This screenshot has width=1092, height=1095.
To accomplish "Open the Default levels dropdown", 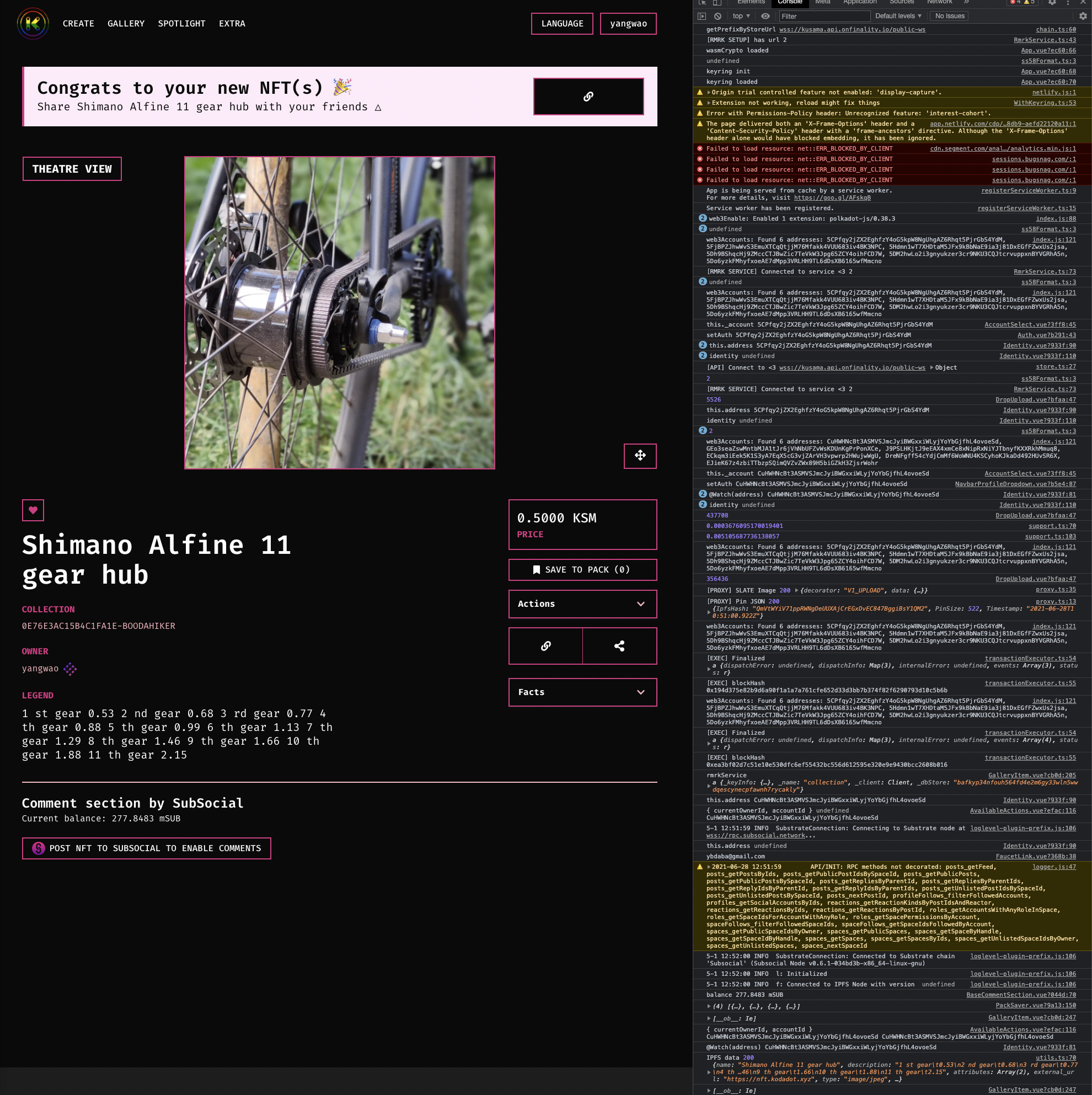I will tap(898, 16).
